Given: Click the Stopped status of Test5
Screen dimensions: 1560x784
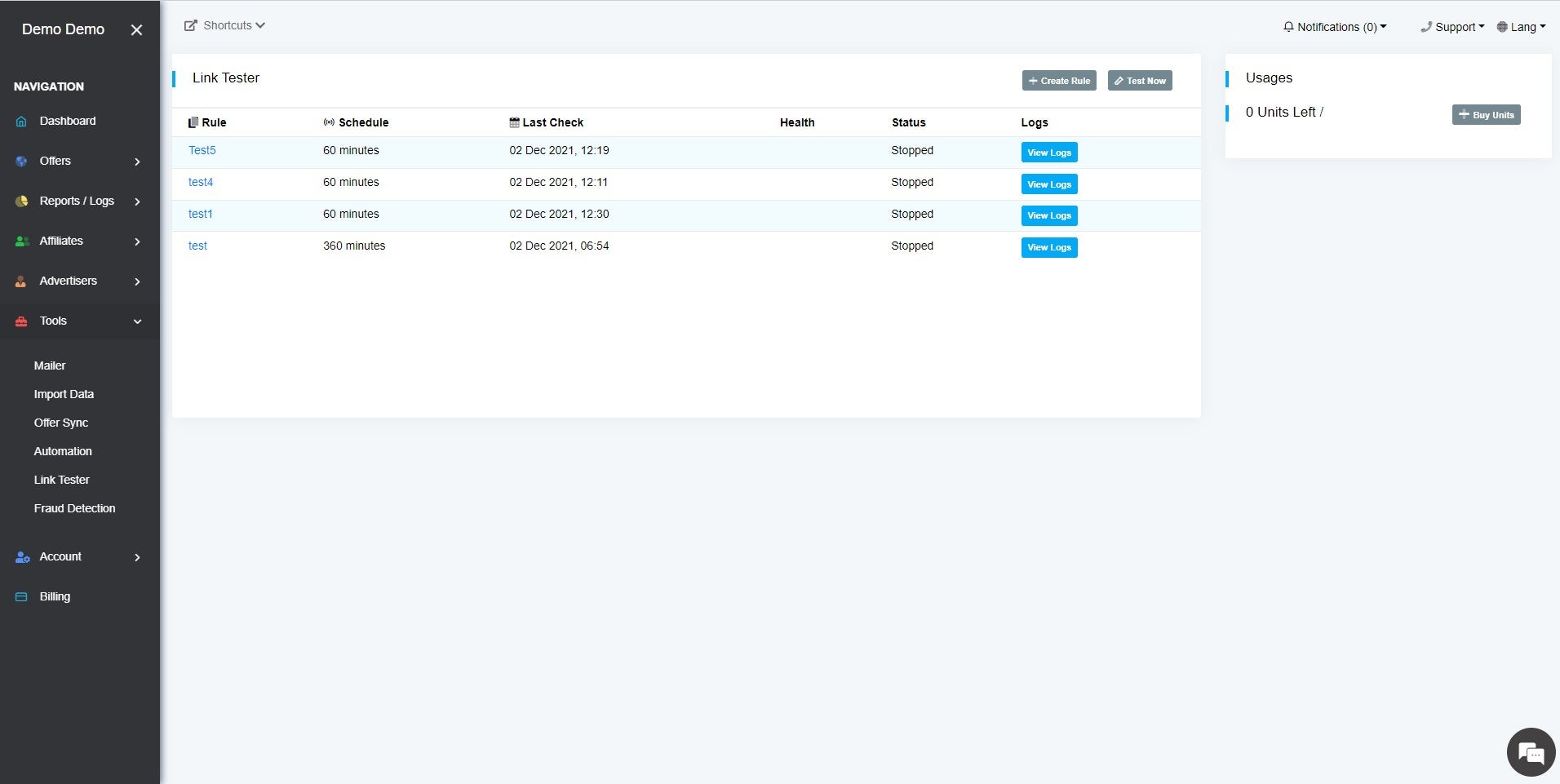Looking at the screenshot, I should pyautogui.click(x=912, y=150).
